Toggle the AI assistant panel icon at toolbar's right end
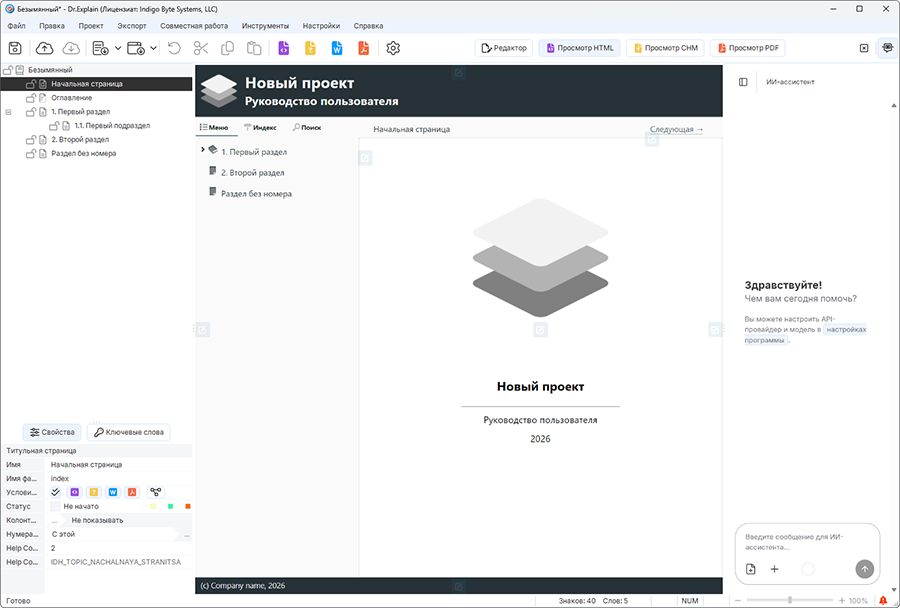Screen dimensions: 900x608 pos(887,48)
